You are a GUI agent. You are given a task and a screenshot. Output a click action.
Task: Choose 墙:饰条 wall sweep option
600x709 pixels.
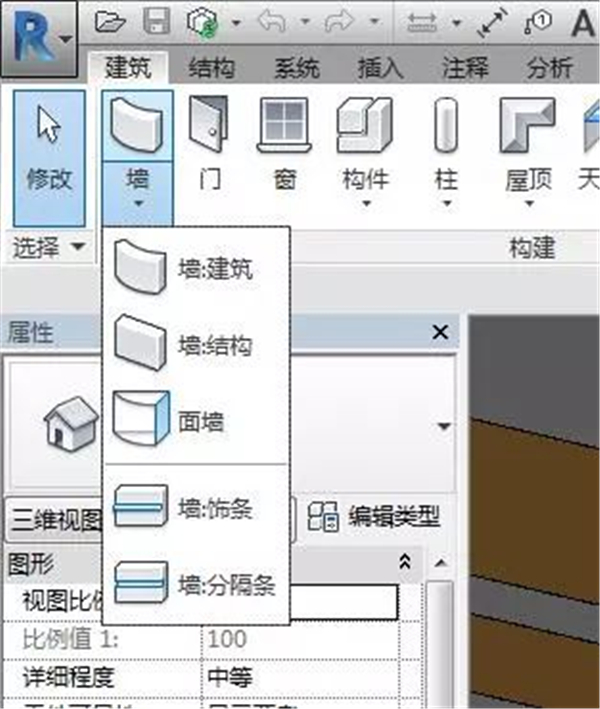click(196, 508)
